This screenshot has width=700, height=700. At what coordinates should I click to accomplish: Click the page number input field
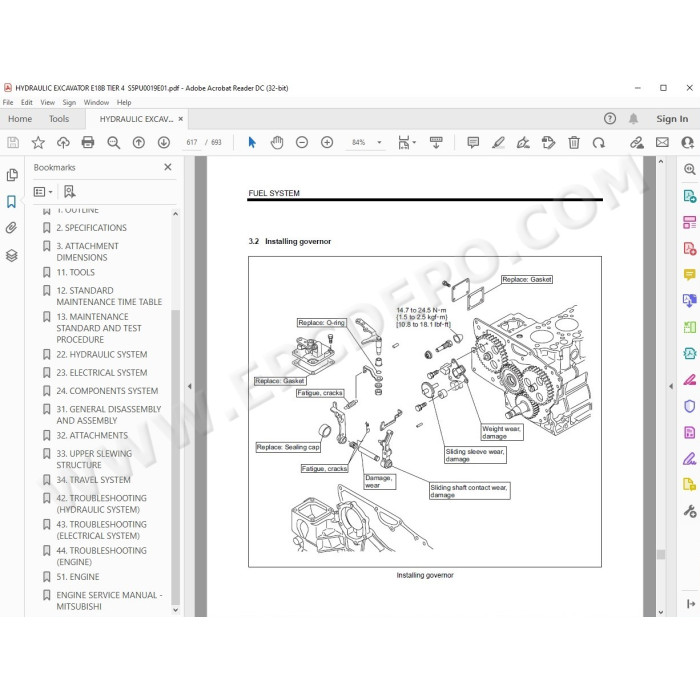pyautogui.click(x=192, y=142)
